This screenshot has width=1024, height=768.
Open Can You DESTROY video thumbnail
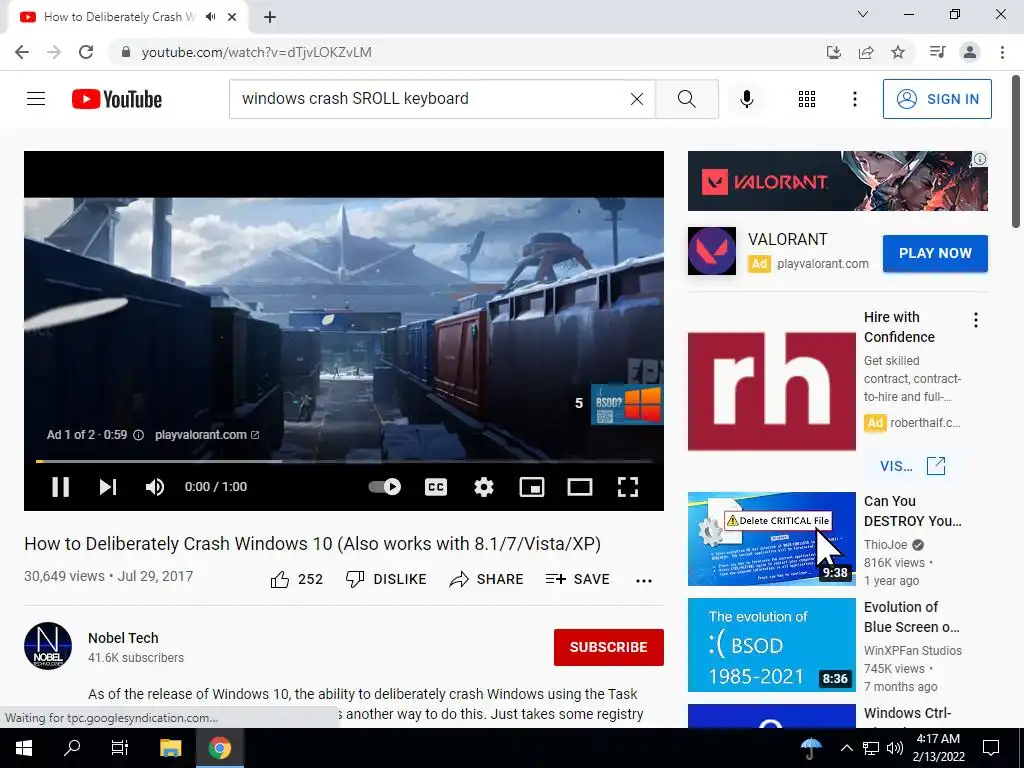771,539
